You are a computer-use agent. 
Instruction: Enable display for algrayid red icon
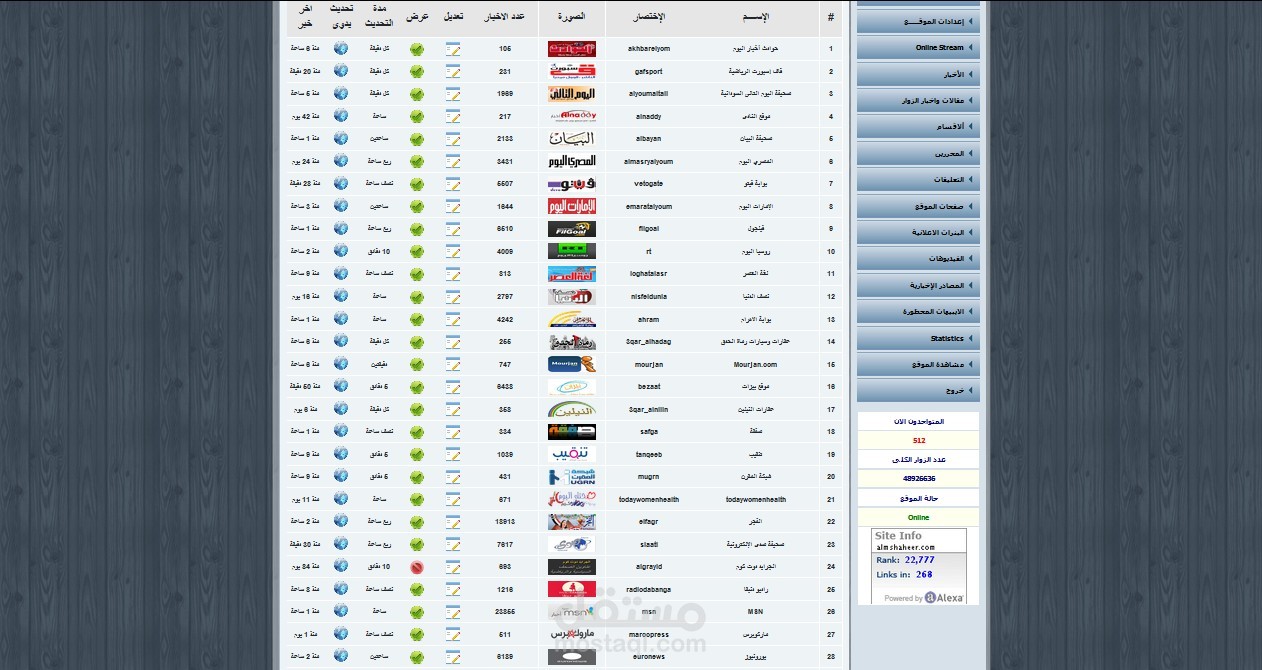pos(417,566)
